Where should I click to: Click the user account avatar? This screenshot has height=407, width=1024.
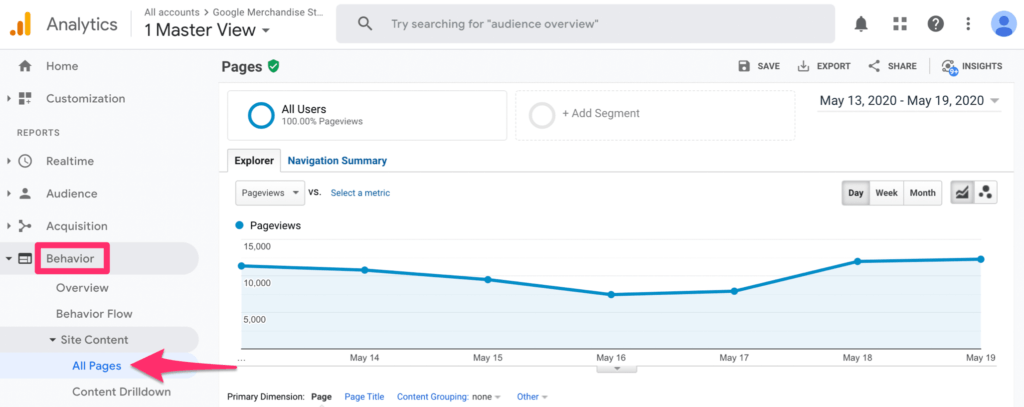pyautogui.click(x=1002, y=24)
